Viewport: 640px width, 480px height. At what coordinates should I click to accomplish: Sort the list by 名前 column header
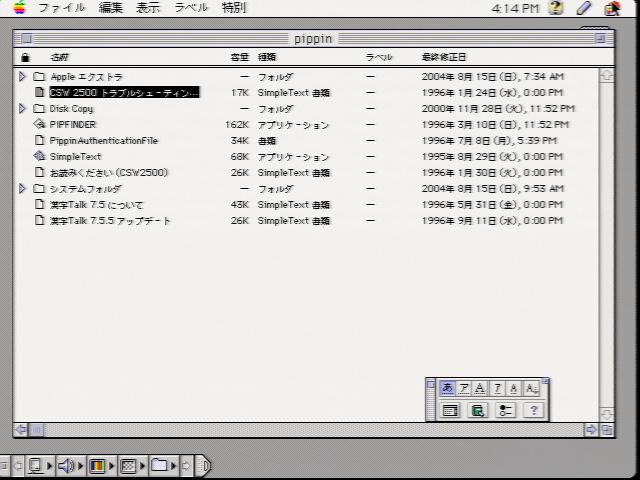point(59,57)
